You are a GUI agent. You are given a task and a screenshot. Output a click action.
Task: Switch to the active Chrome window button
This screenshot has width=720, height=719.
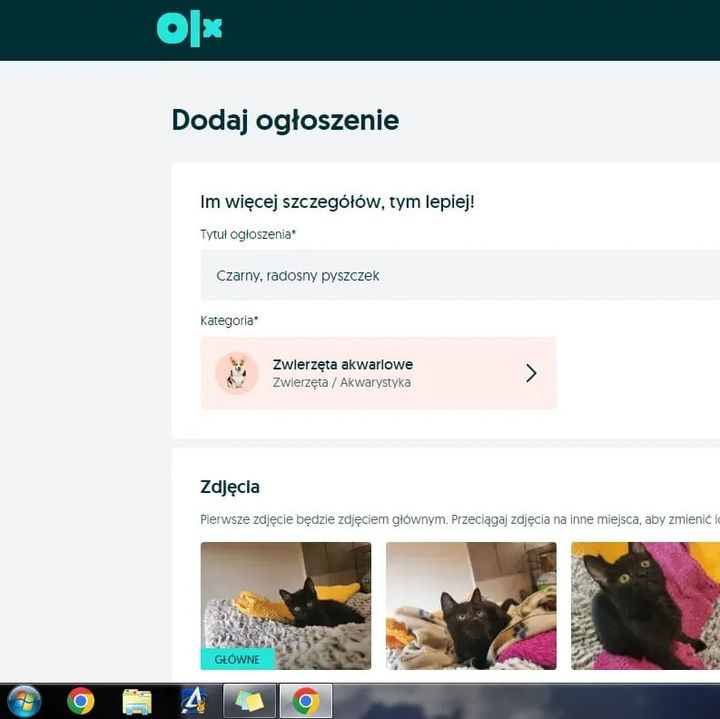click(306, 701)
